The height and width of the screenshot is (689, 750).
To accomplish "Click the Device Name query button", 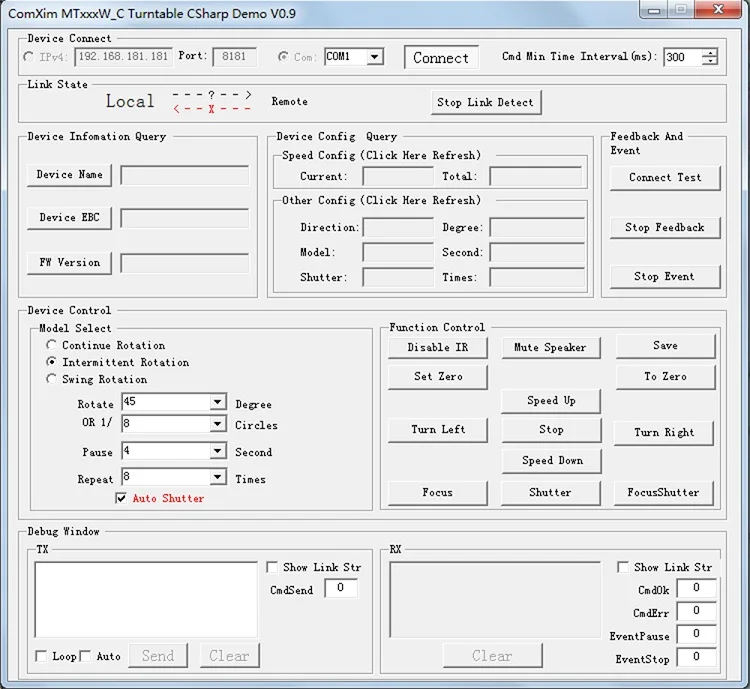I will [70, 175].
